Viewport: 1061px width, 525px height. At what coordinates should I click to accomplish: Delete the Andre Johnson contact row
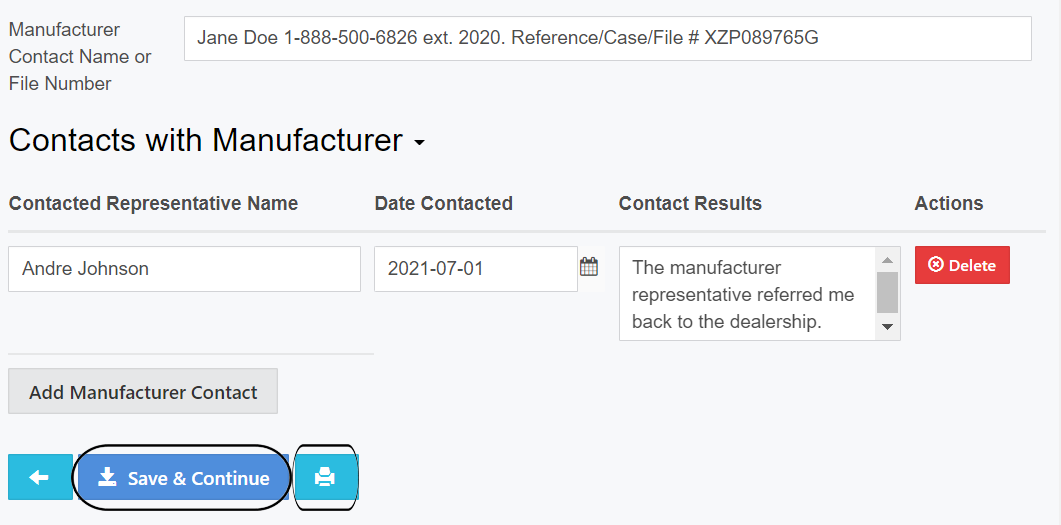pos(962,265)
